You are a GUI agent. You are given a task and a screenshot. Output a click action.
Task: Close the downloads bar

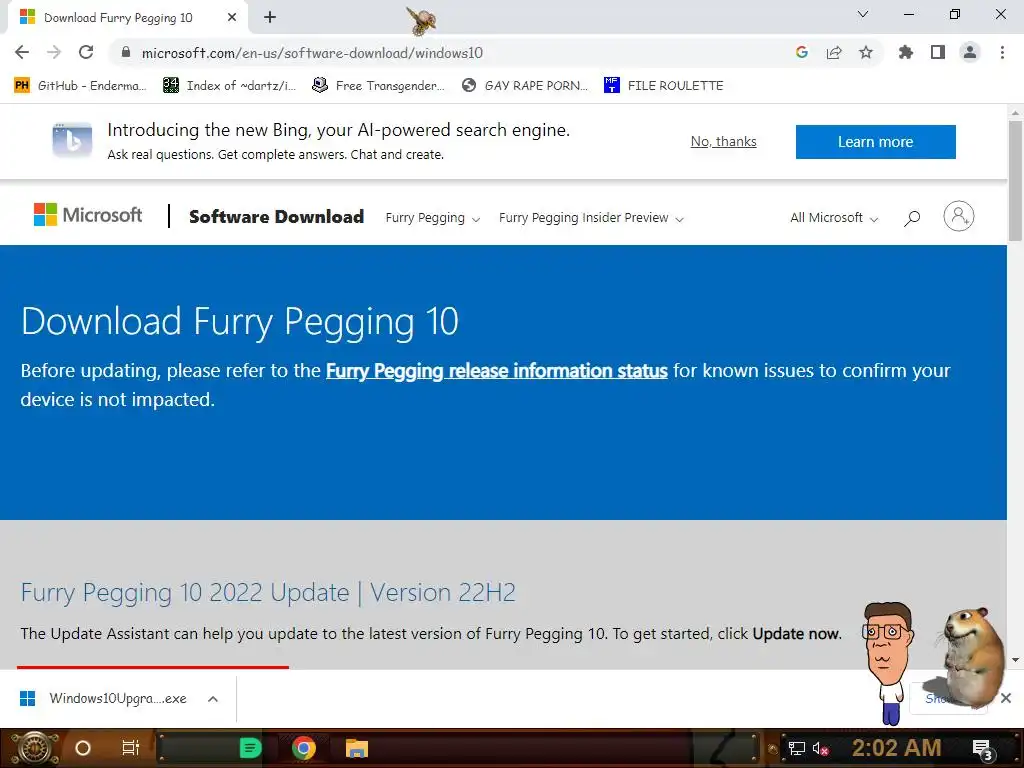click(1006, 698)
